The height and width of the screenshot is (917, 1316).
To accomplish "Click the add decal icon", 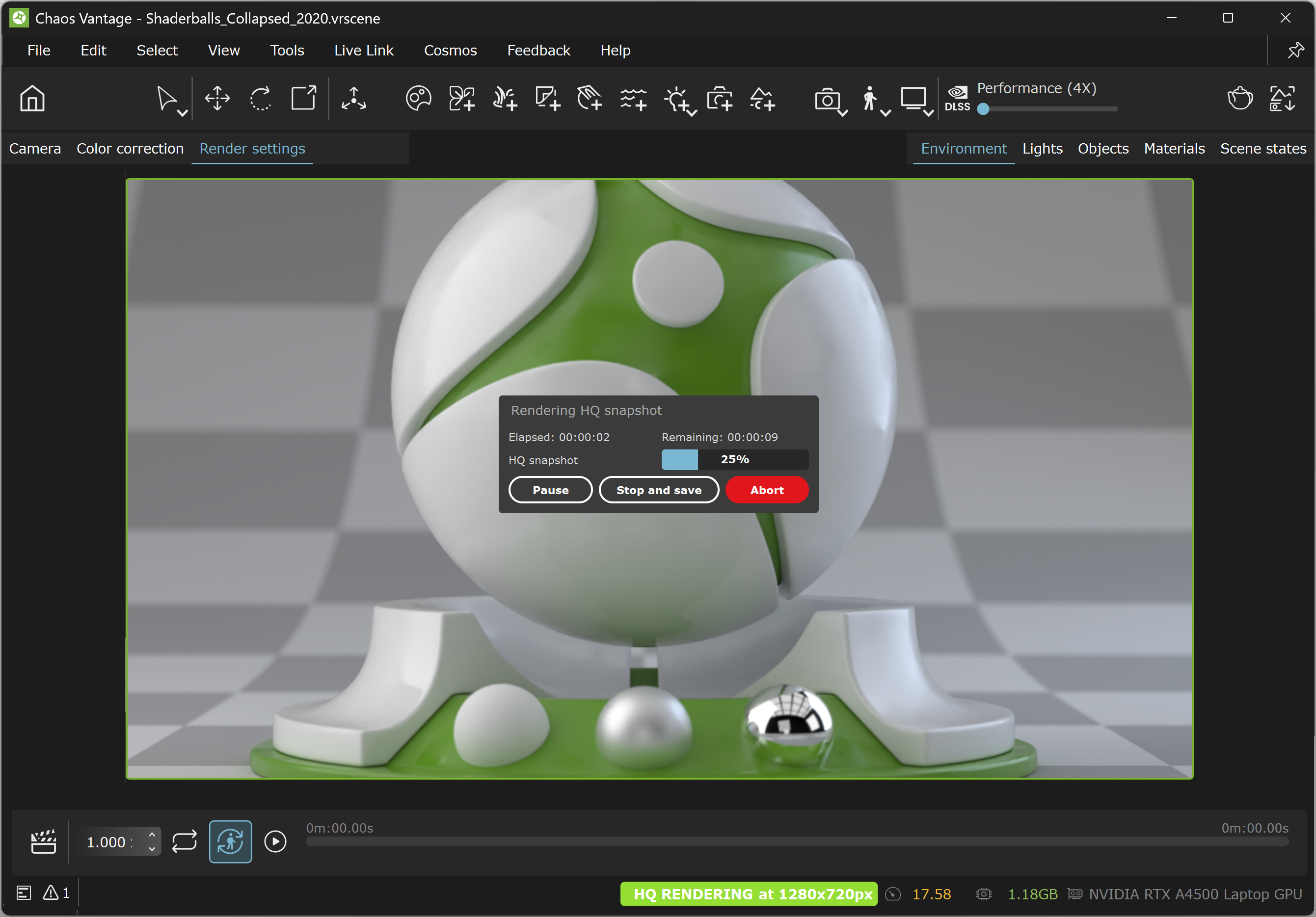I will [x=548, y=99].
